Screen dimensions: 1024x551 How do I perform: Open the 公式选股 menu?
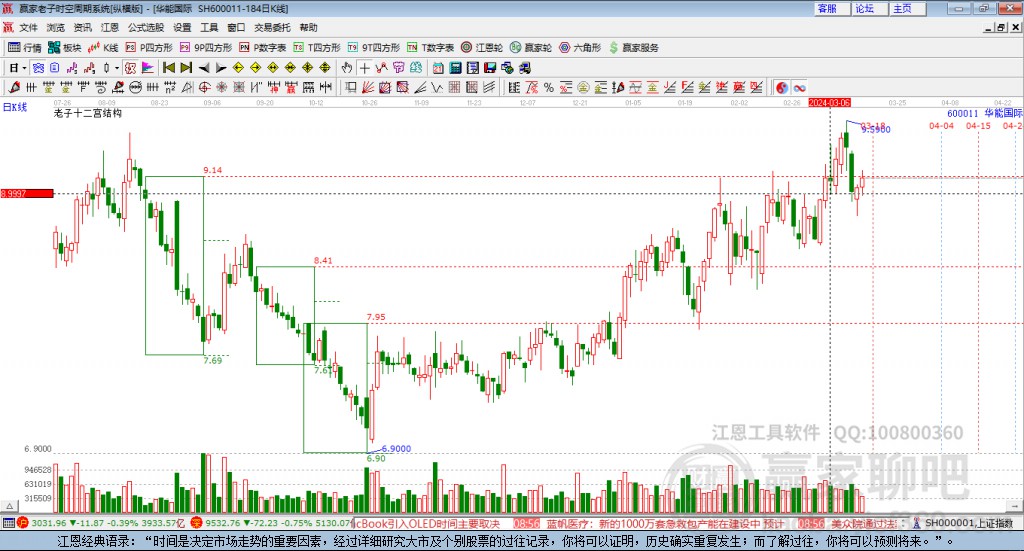[146, 27]
